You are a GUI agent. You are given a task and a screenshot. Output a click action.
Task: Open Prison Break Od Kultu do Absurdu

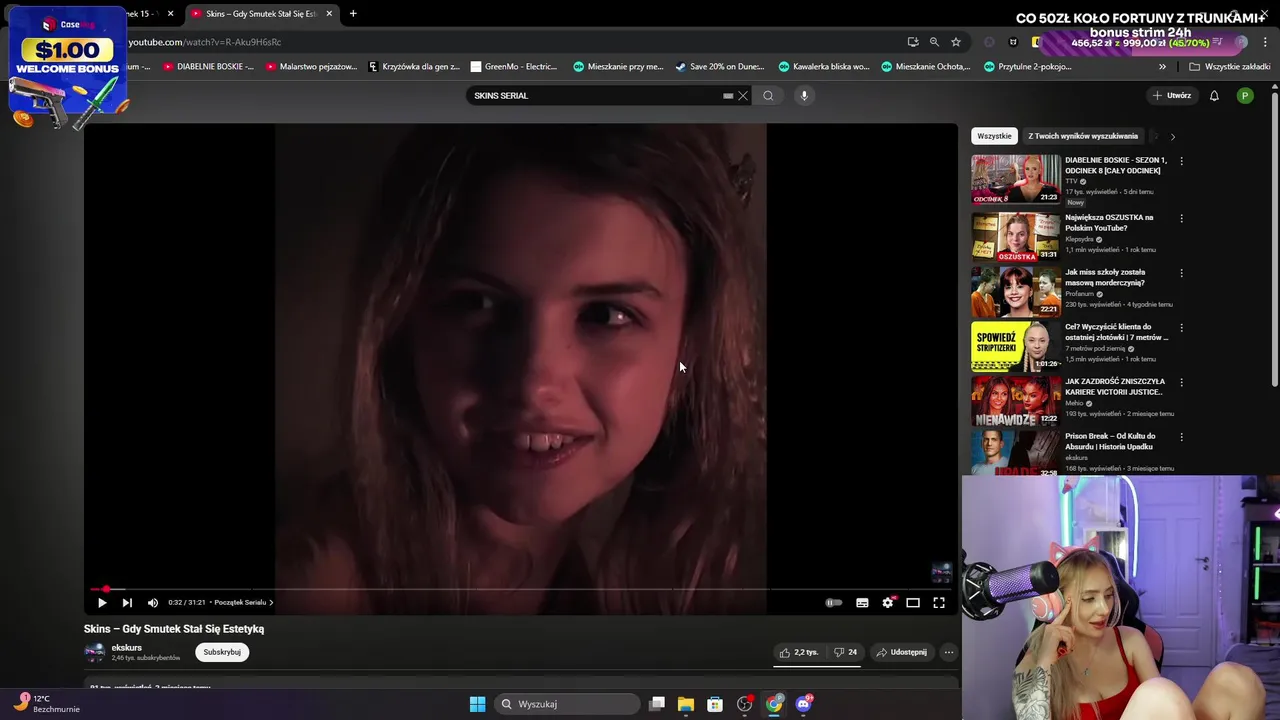pos(1110,441)
